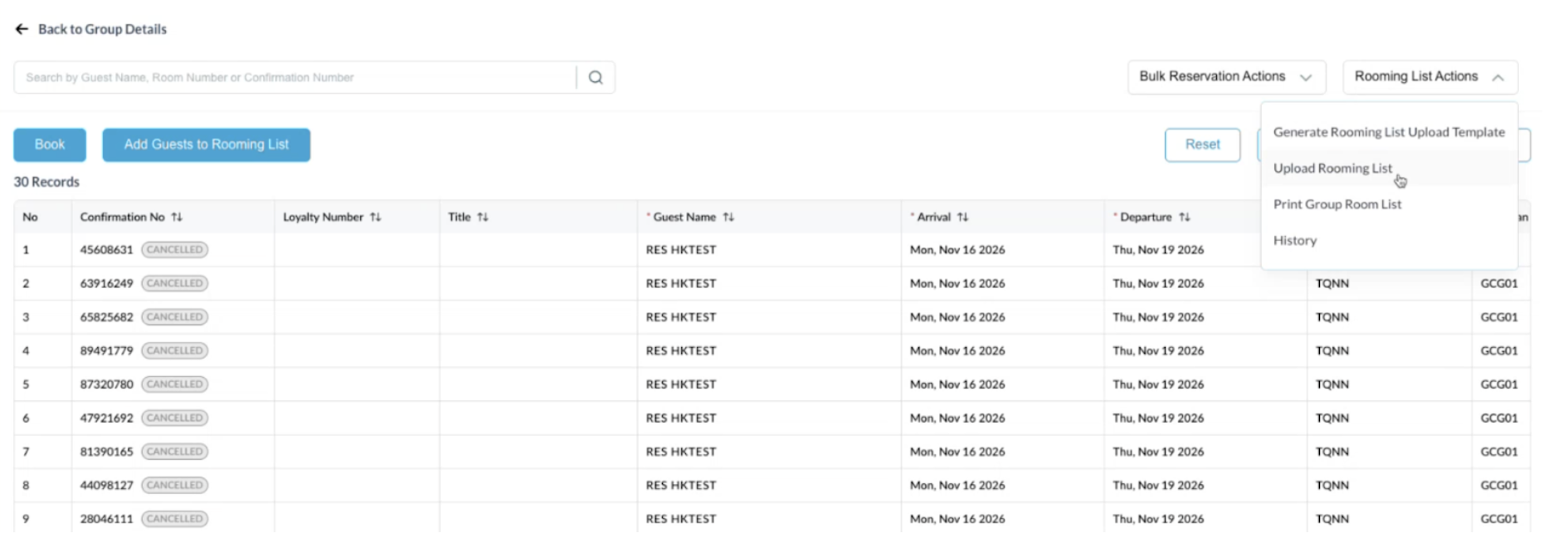Viewport: 1568px width, 553px height.
Task: Open History from the menu
Action: 1294,241
